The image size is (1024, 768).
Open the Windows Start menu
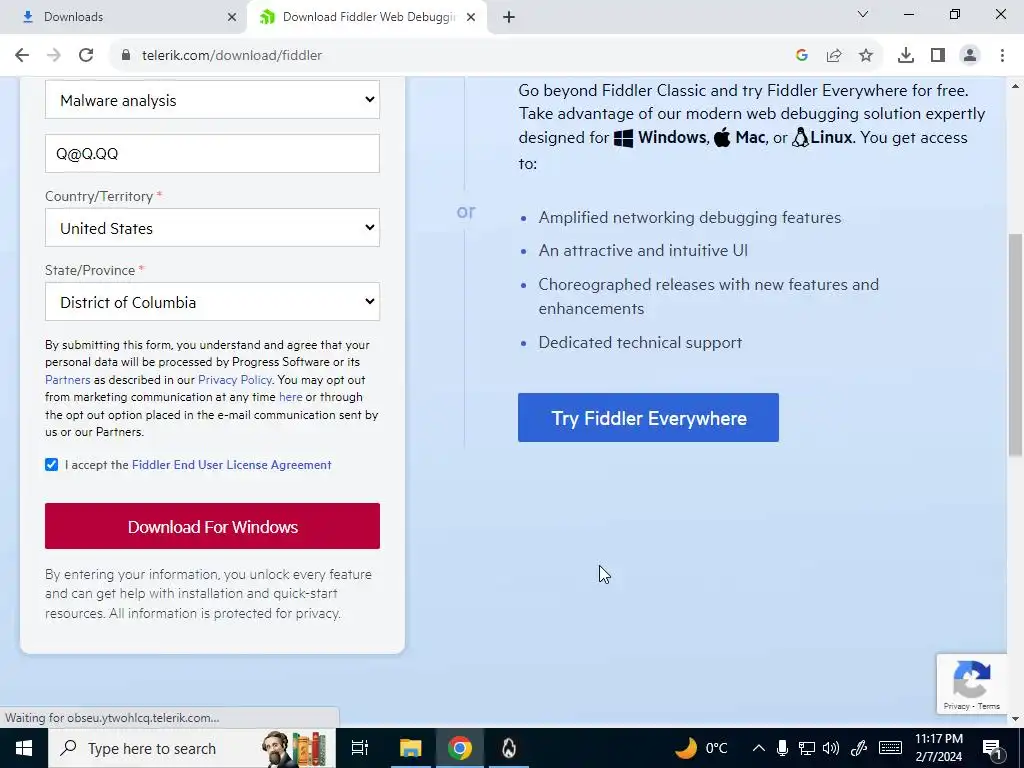pos(24,748)
